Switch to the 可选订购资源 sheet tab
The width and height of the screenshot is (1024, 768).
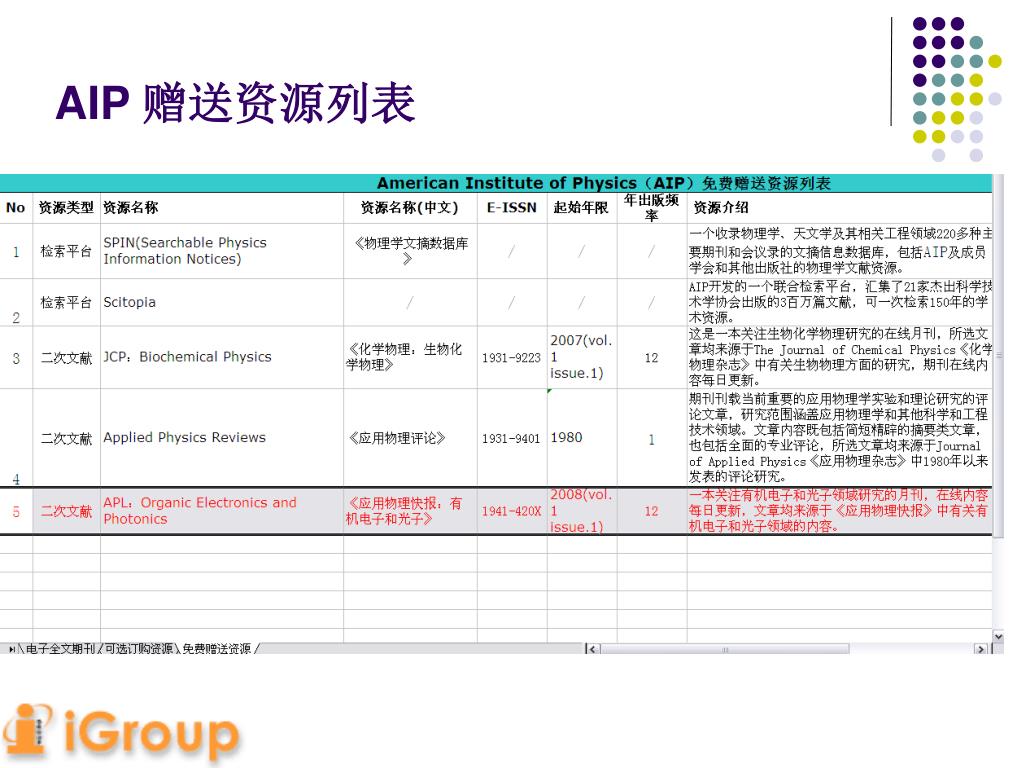[x=138, y=648]
